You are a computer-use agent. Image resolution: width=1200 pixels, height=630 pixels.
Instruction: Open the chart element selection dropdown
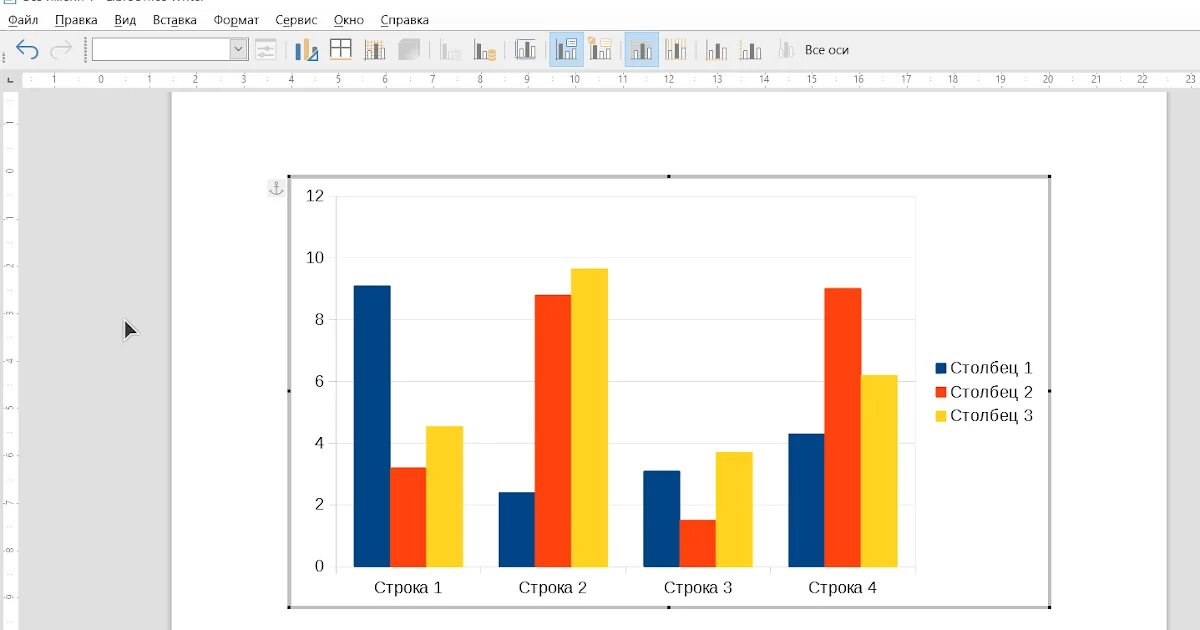[165, 47]
